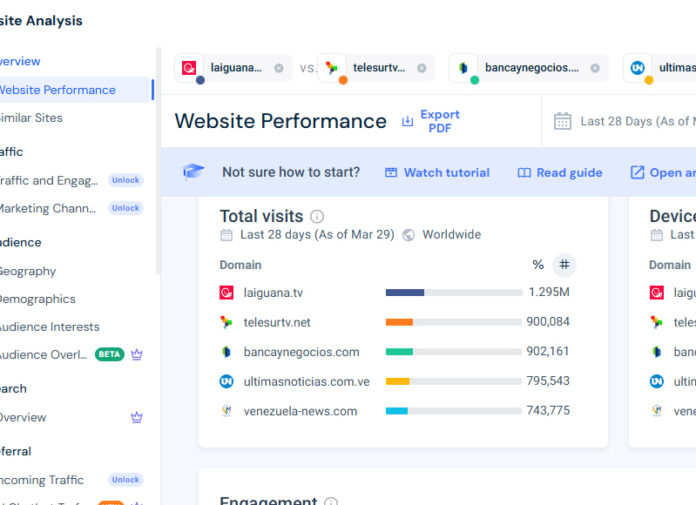Switch Total visits to number view
Screen dimensions: 696x505
point(564,265)
